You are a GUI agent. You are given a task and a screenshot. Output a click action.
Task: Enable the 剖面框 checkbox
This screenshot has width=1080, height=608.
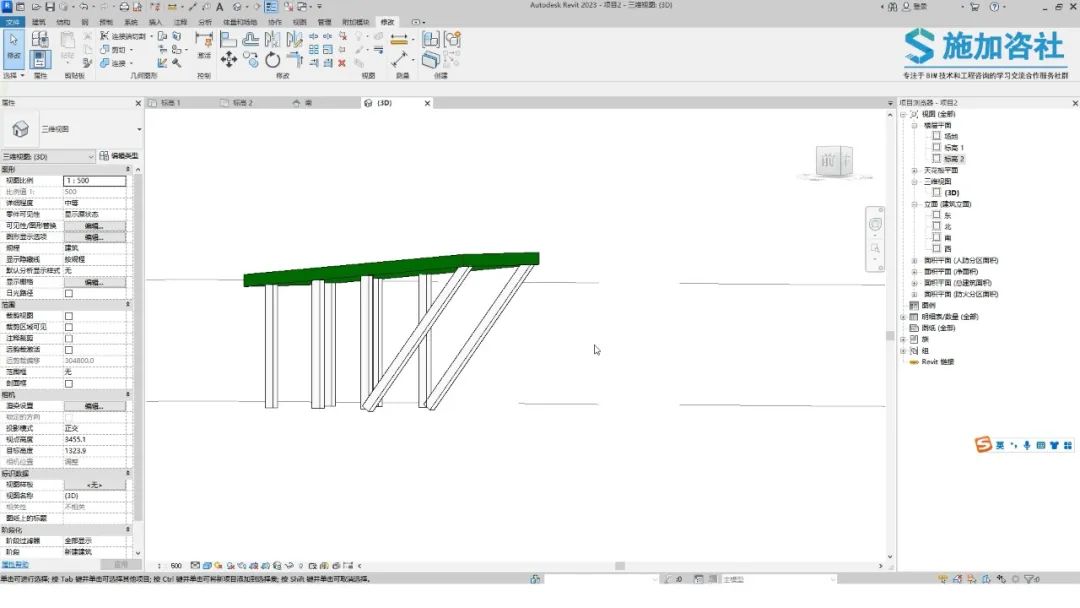69,384
